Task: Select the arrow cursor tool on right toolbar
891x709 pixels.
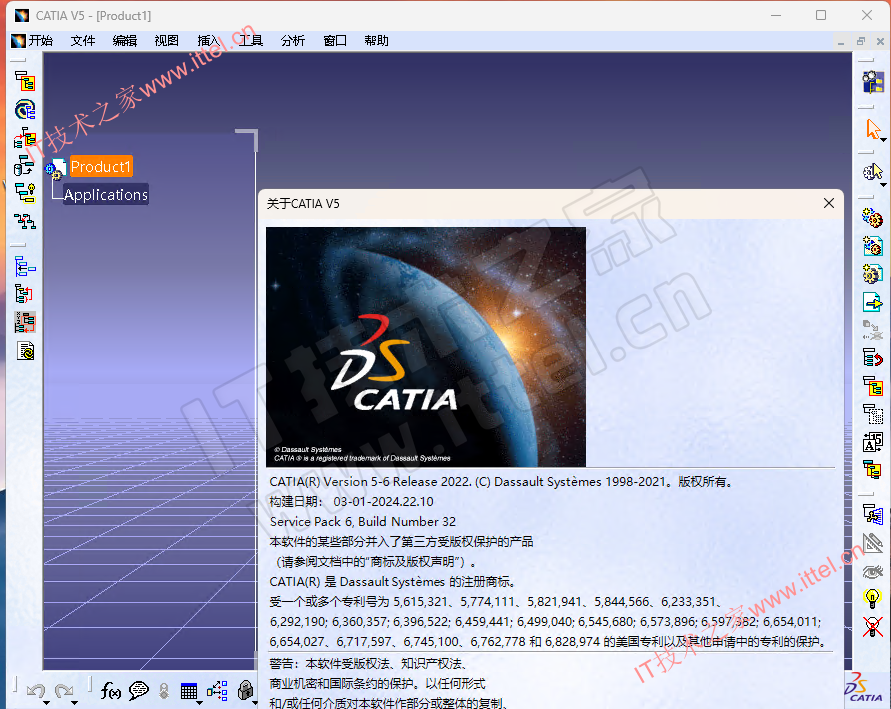Action: point(873,129)
